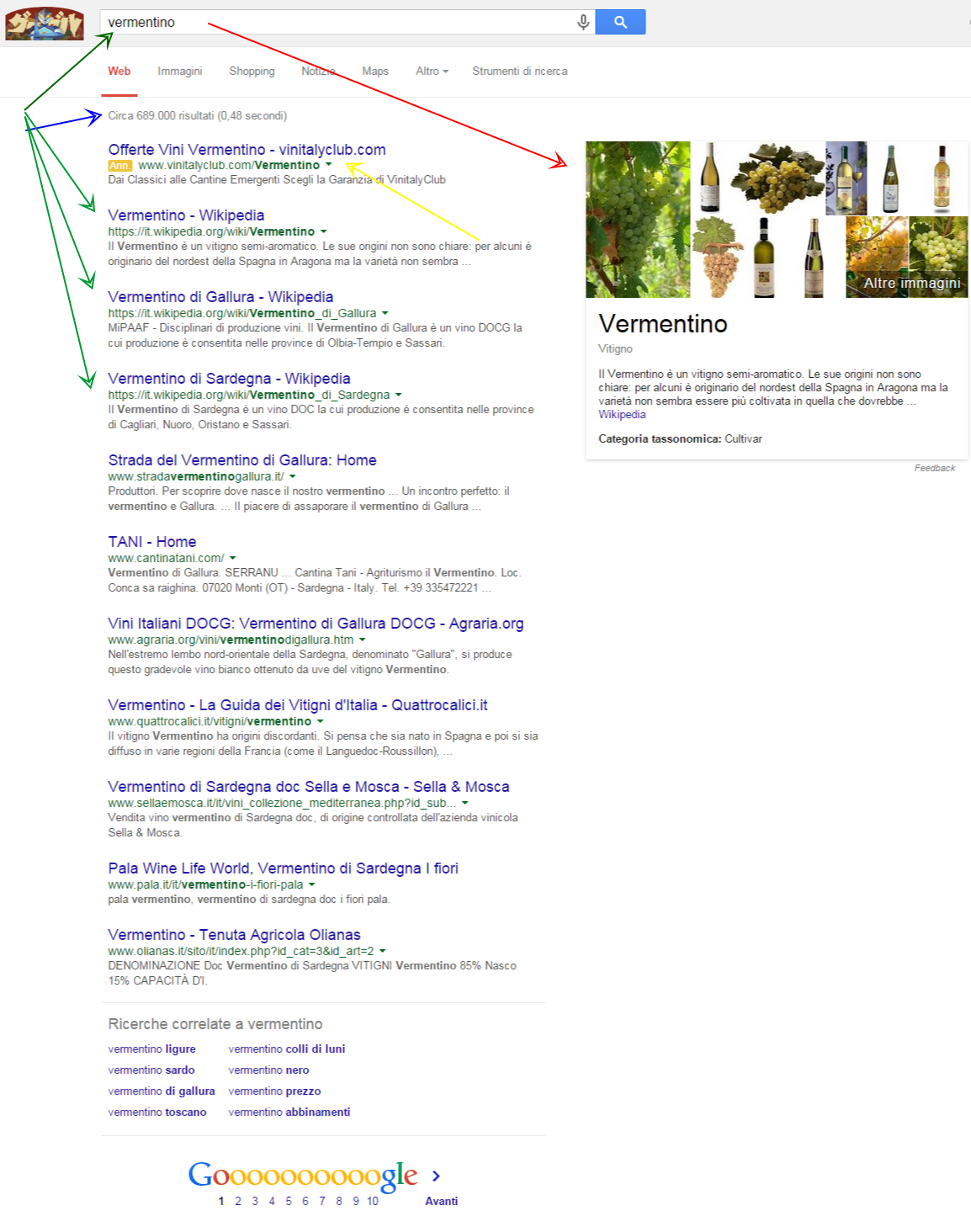Expand arrow beside cantinatani.com URL
The image size is (971, 1232).
pyautogui.click(x=233, y=558)
